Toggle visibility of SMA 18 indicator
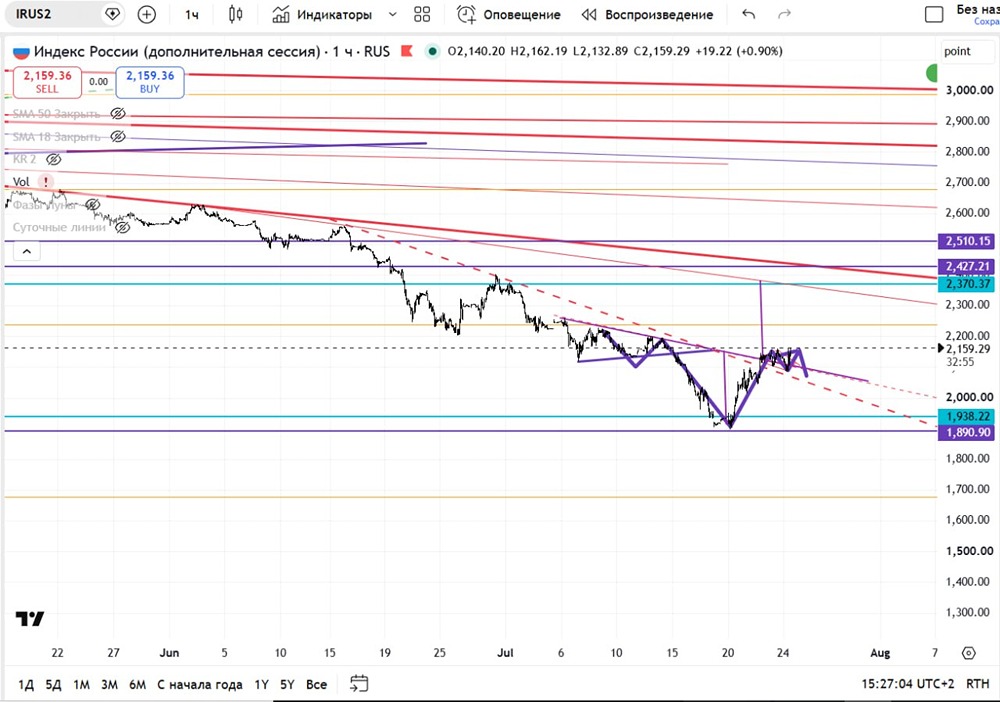 coord(117,136)
